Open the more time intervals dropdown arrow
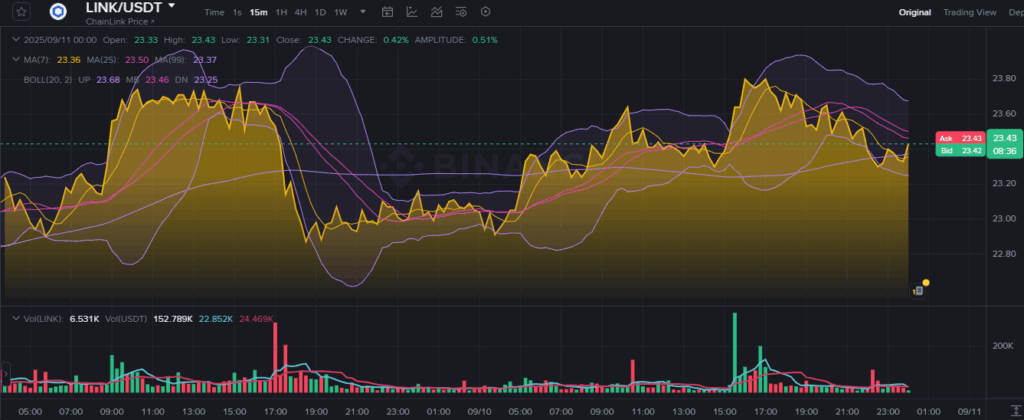This screenshot has height=420, width=1024. tap(361, 12)
